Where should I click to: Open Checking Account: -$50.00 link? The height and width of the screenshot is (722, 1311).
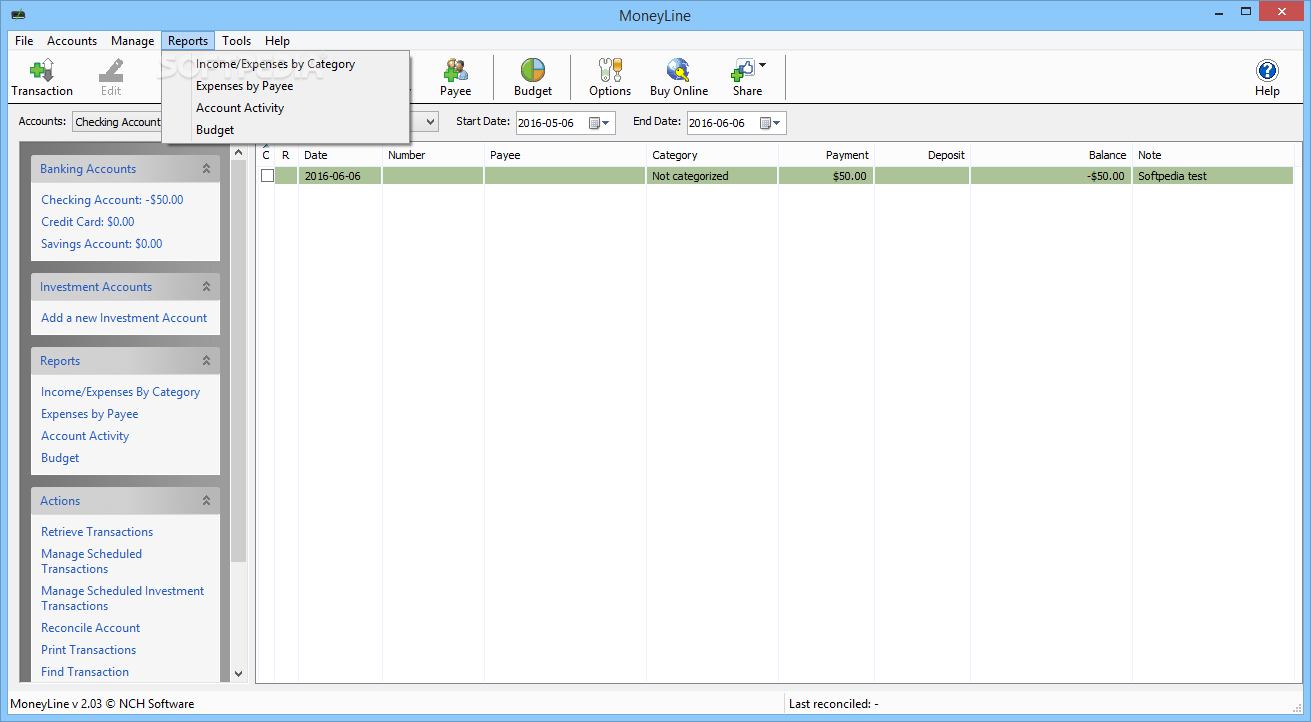112,200
